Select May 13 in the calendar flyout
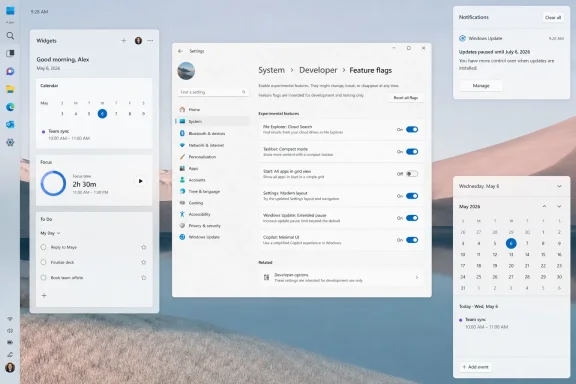 511,255
